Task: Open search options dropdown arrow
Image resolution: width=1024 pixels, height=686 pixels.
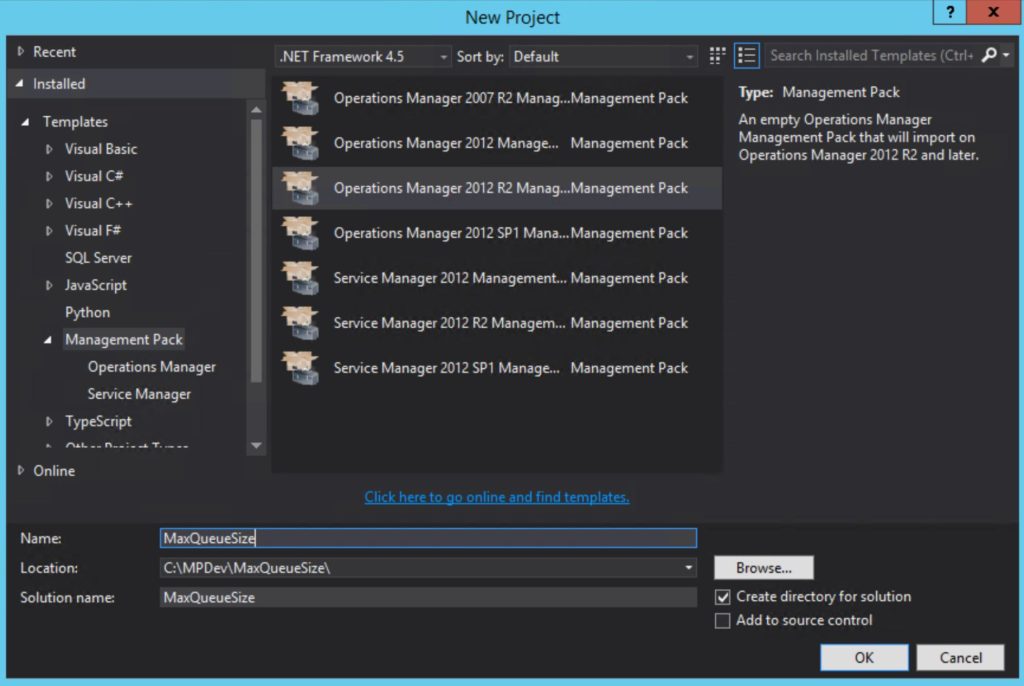Action: (x=1006, y=56)
